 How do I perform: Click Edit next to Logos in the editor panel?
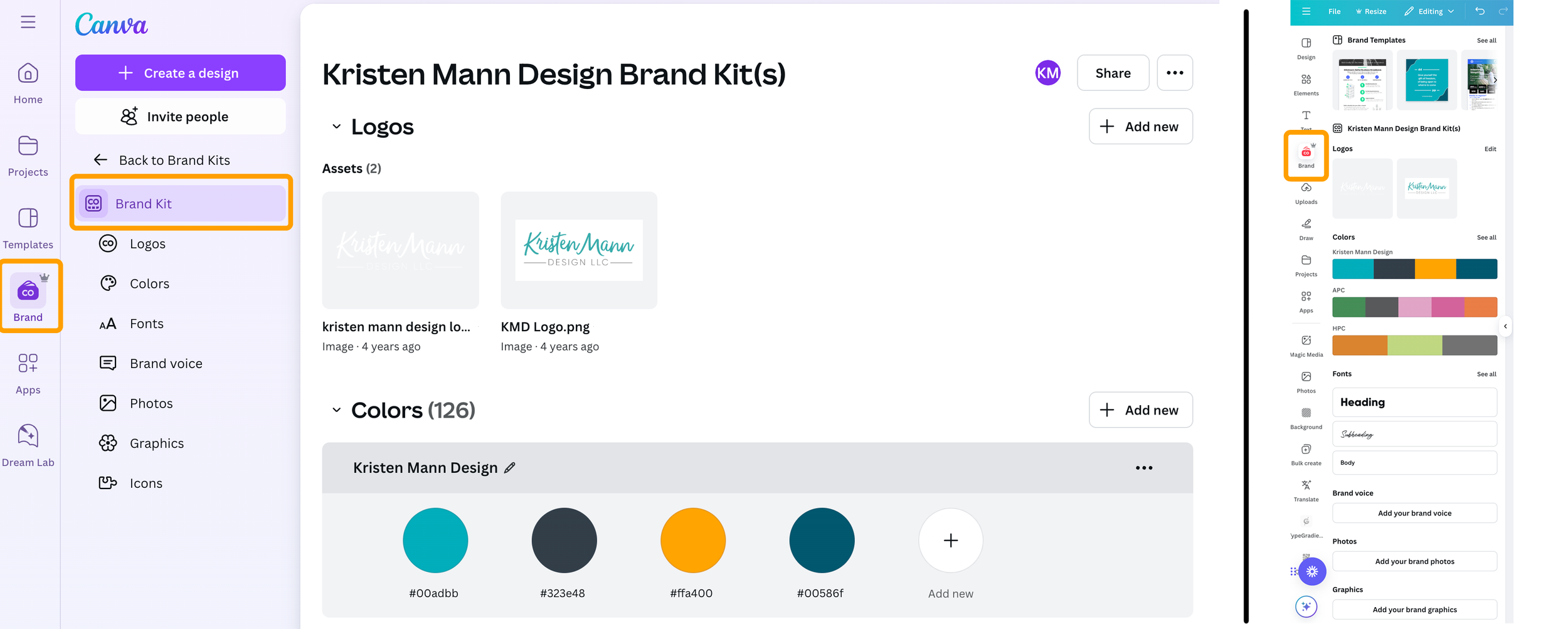click(1490, 149)
